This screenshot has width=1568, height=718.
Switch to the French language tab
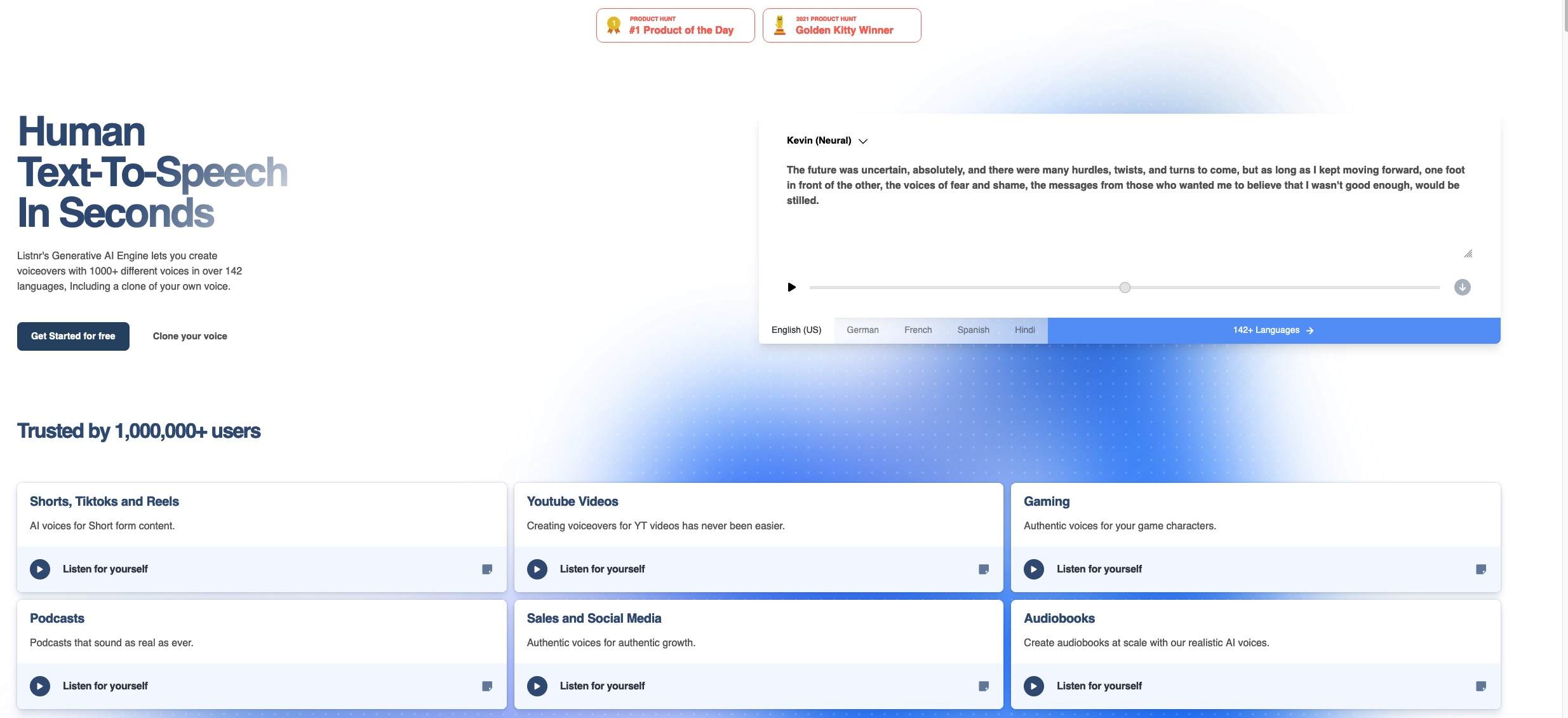pos(918,330)
